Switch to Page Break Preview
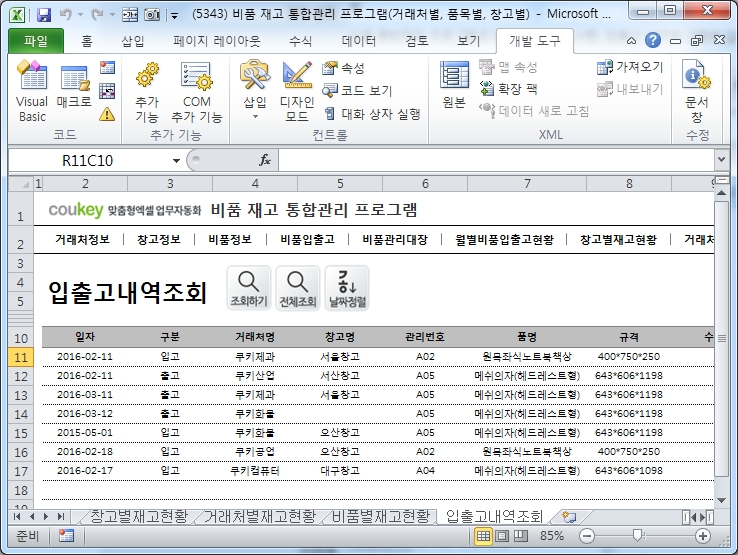738x555 pixels. tap(520, 536)
